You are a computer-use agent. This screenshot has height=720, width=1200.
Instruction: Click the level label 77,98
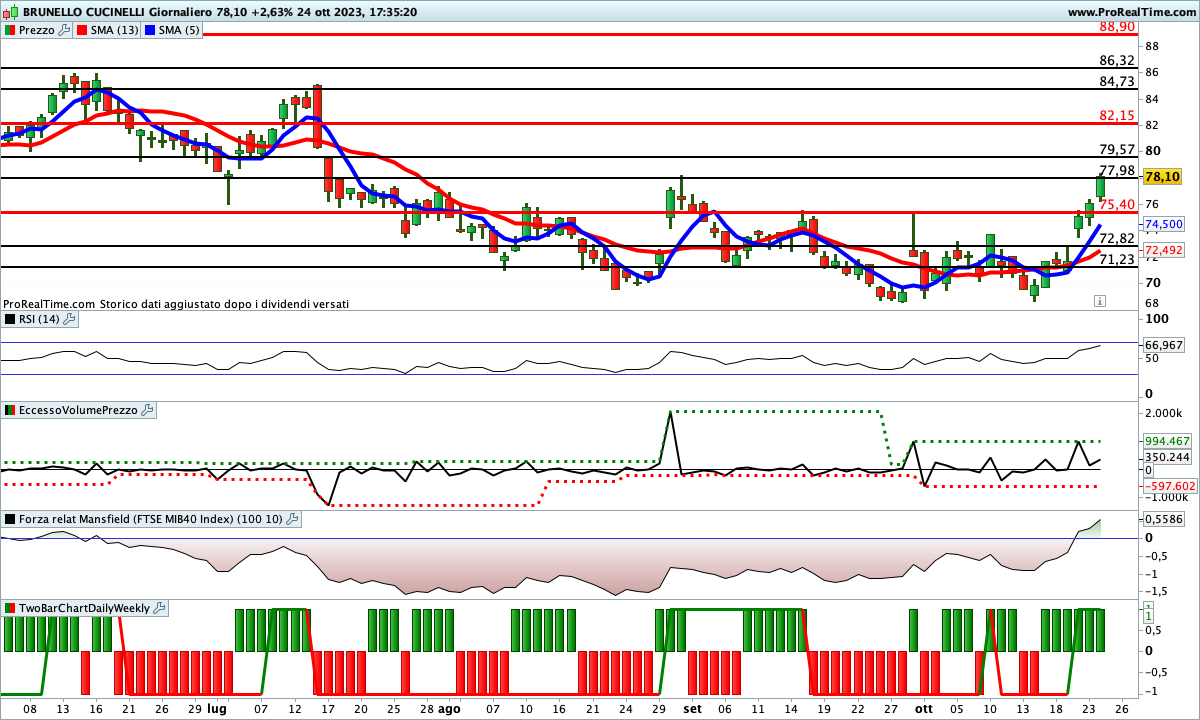[x=1117, y=171]
